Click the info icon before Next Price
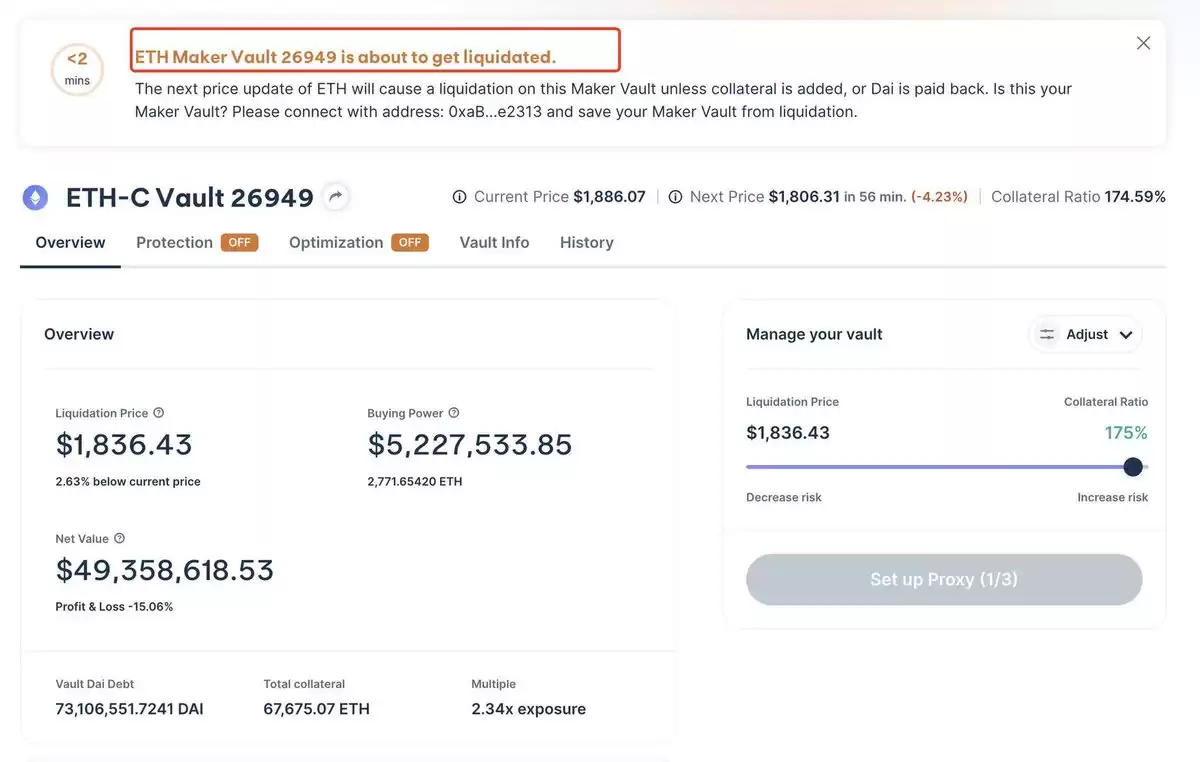This screenshot has width=1200, height=762. coord(675,197)
